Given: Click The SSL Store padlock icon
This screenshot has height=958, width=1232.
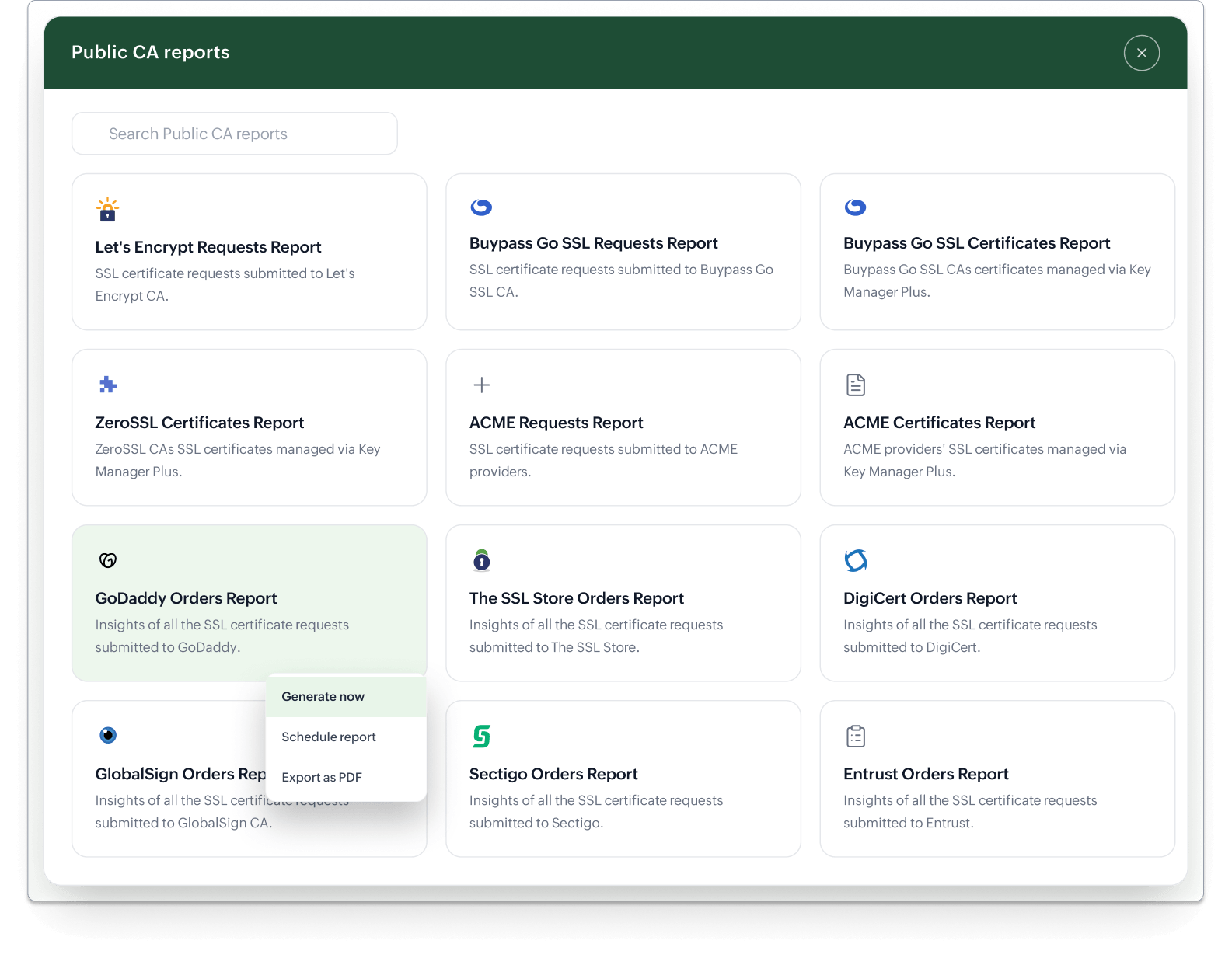Looking at the screenshot, I should click(x=482, y=559).
